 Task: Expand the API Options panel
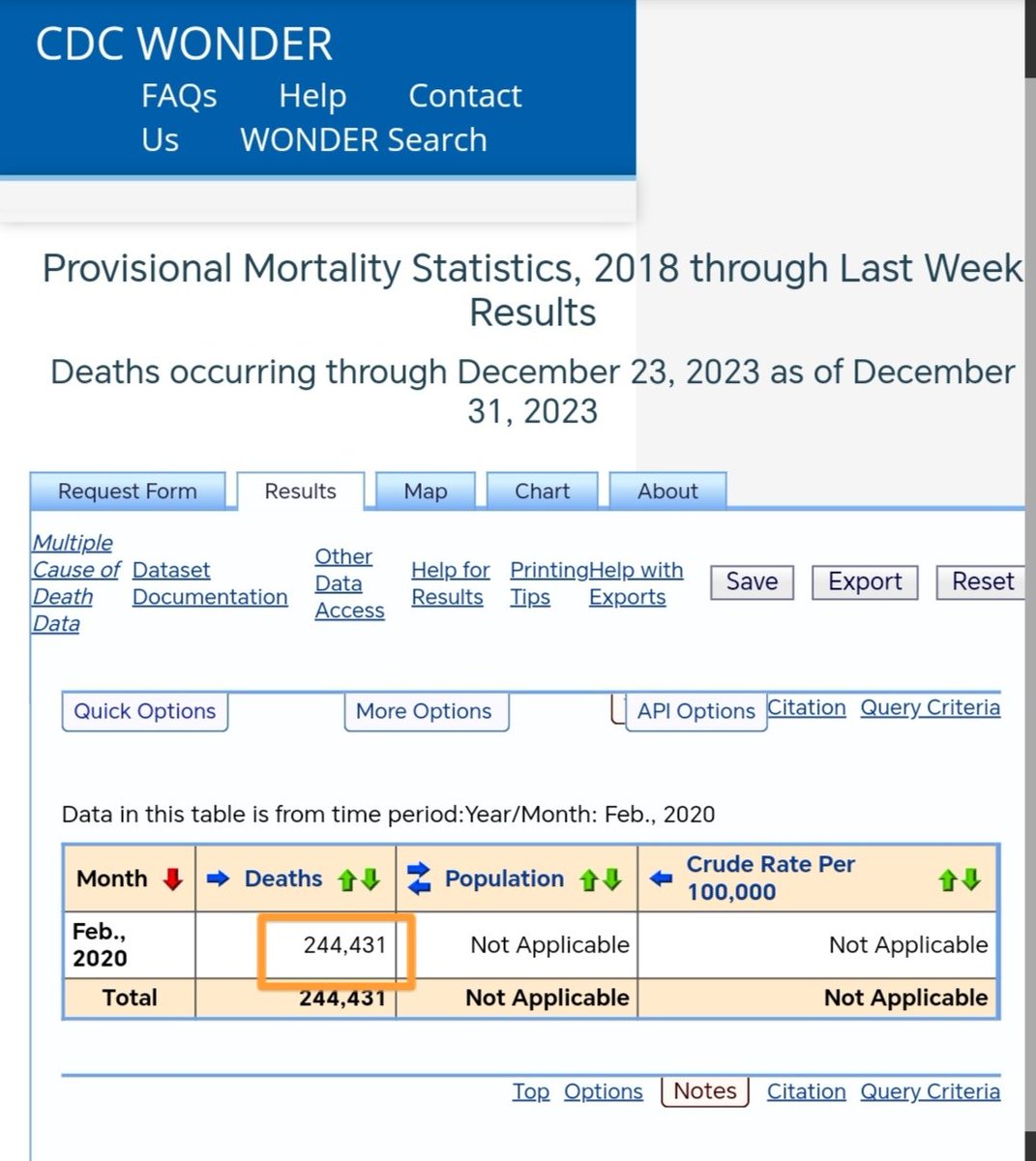coord(696,711)
